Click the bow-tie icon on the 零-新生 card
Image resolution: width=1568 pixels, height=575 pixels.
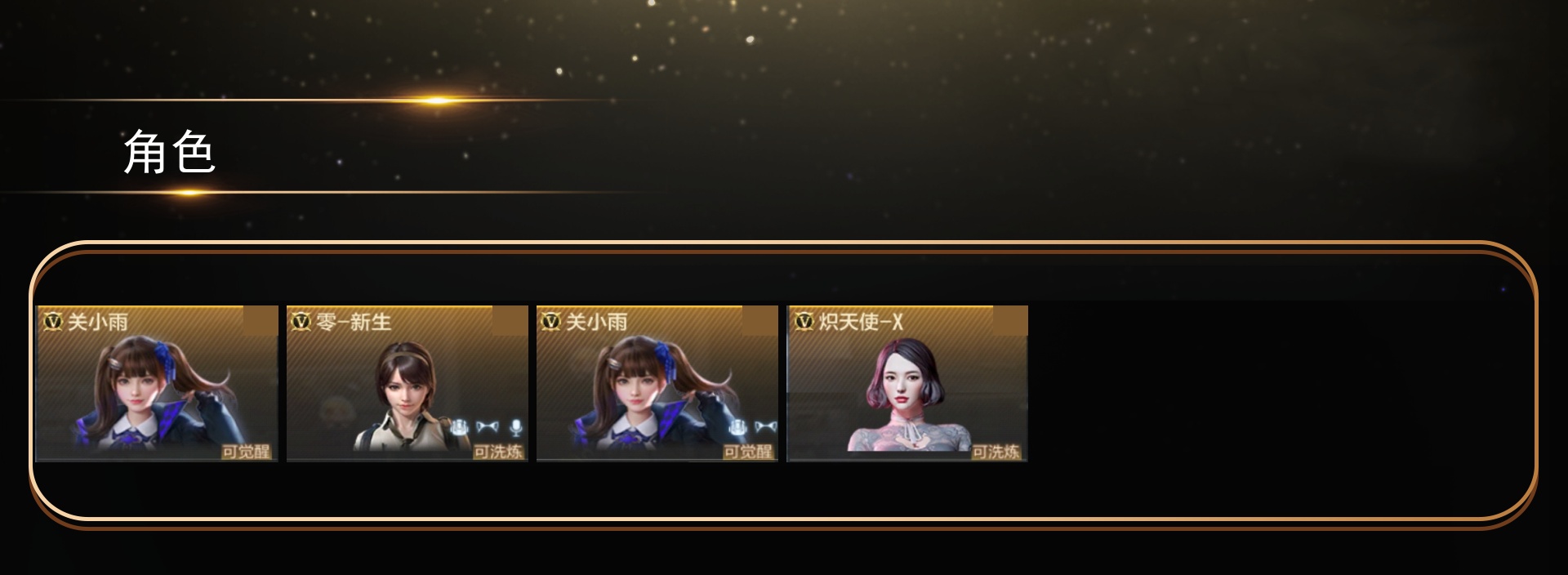[488, 427]
